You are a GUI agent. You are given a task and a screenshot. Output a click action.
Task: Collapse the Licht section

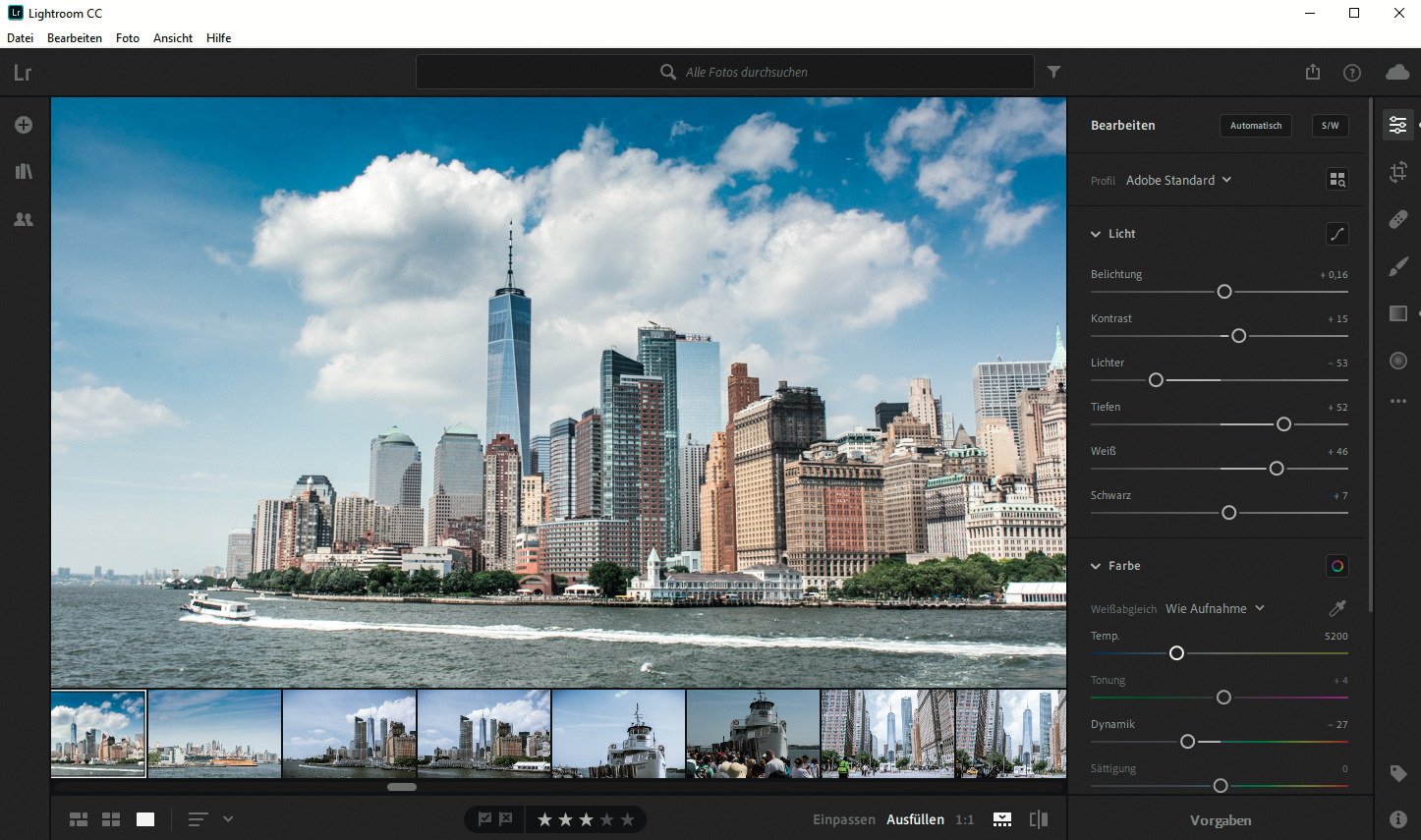[x=1096, y=234]
